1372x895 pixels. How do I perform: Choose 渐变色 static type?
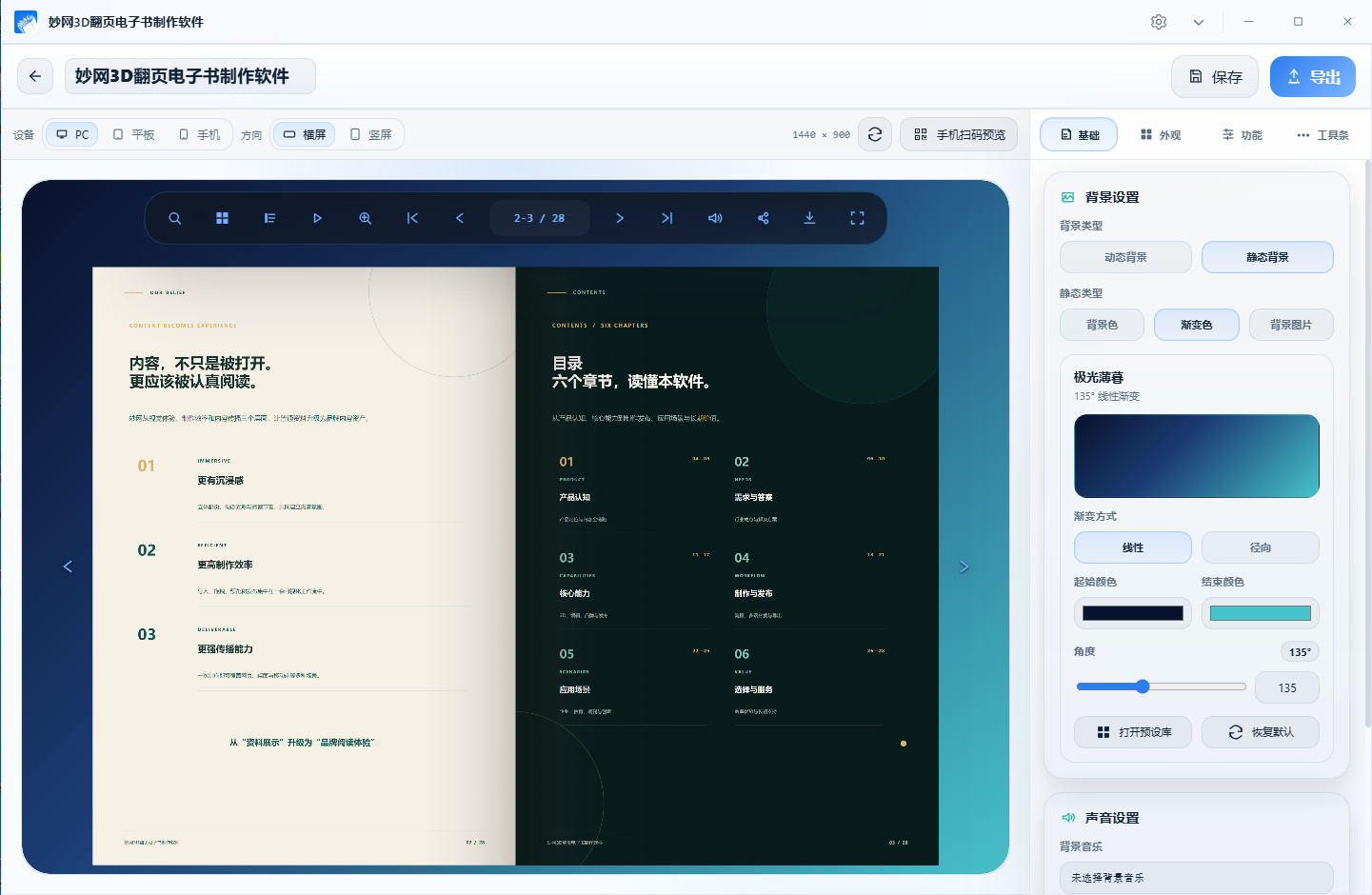1197,325
